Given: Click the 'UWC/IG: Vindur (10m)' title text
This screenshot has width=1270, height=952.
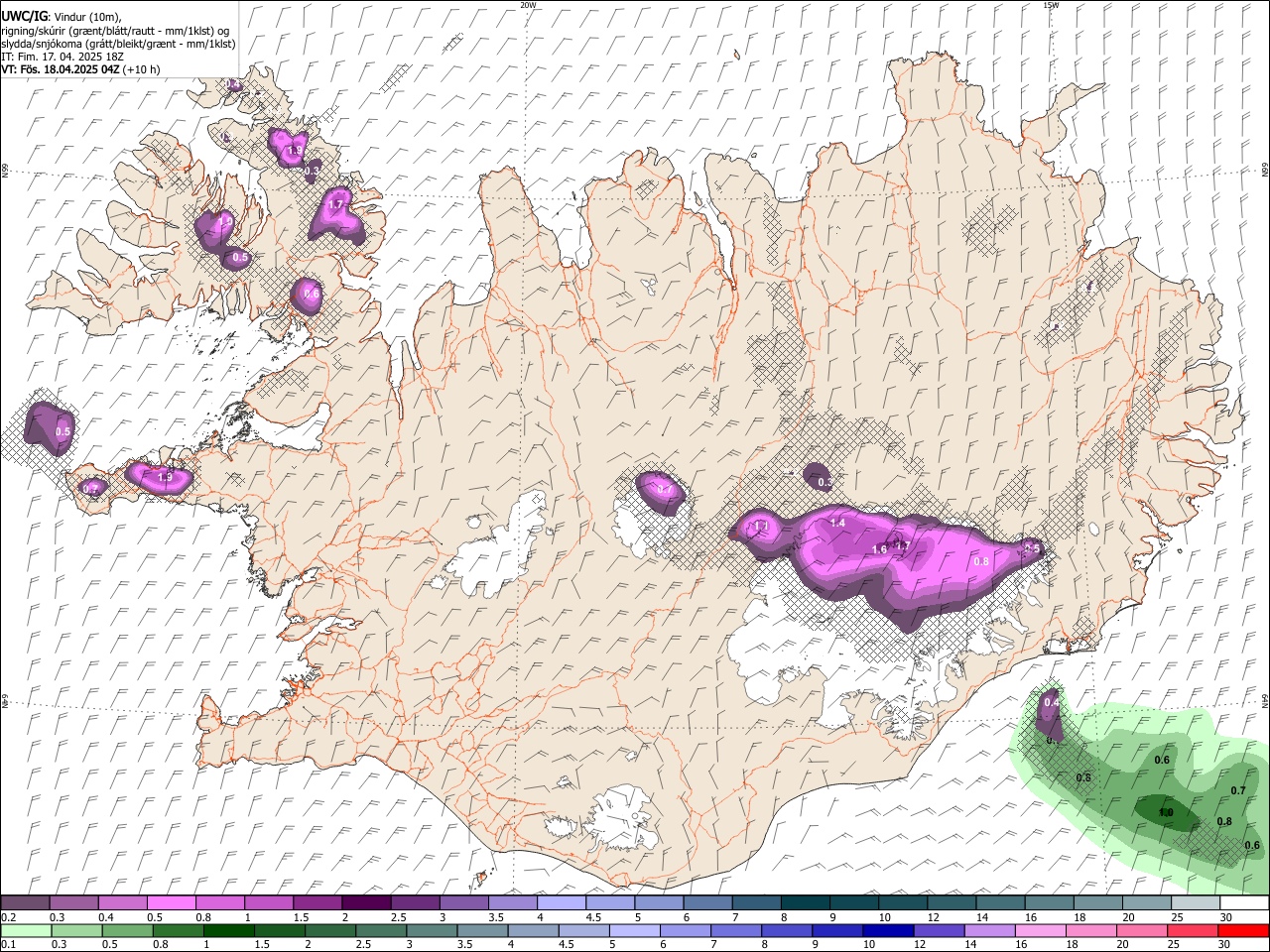Looking at the screenshot, I should point(61,16).
